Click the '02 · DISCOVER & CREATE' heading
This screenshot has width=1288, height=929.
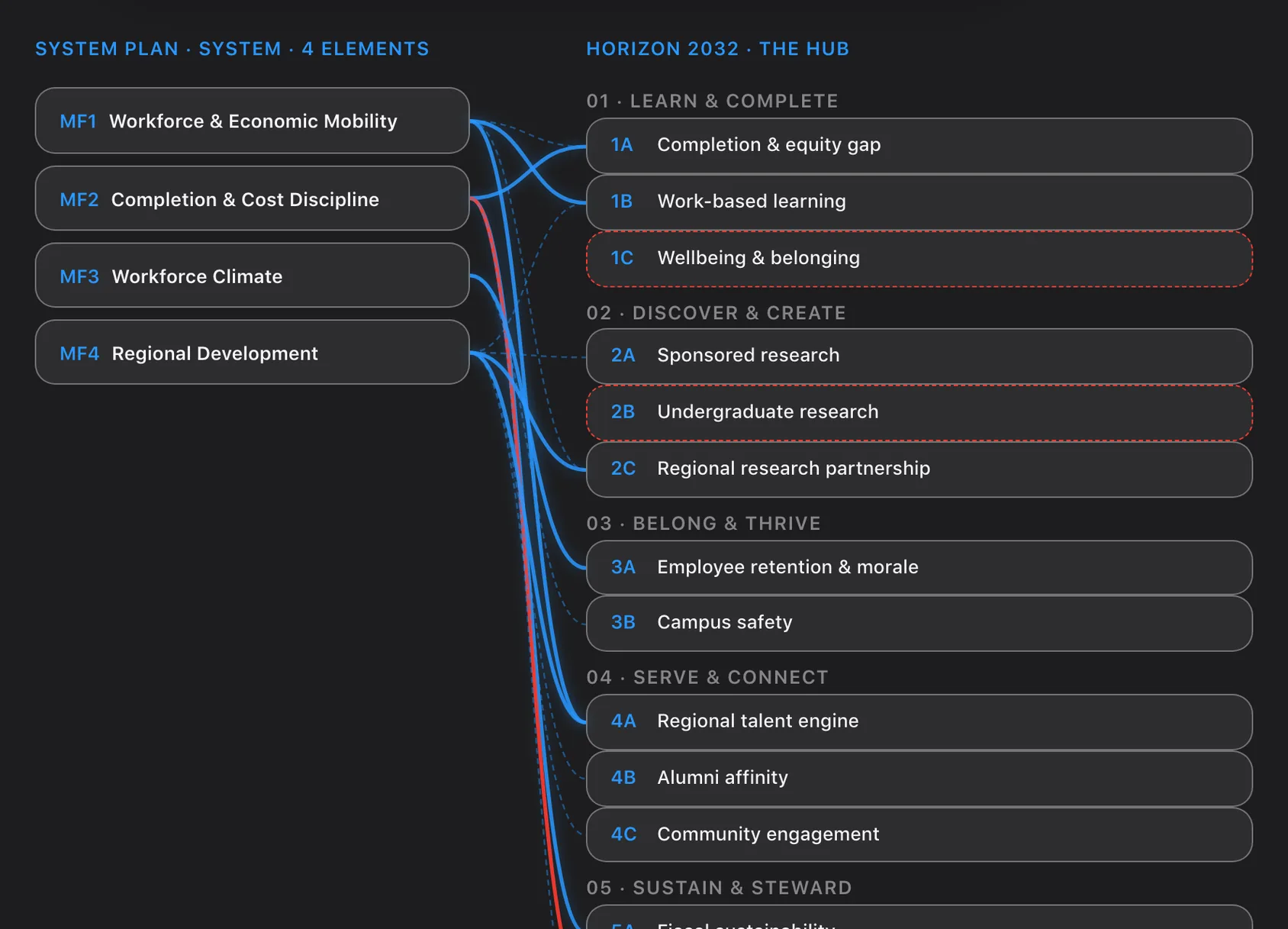[x=716, y=313]
